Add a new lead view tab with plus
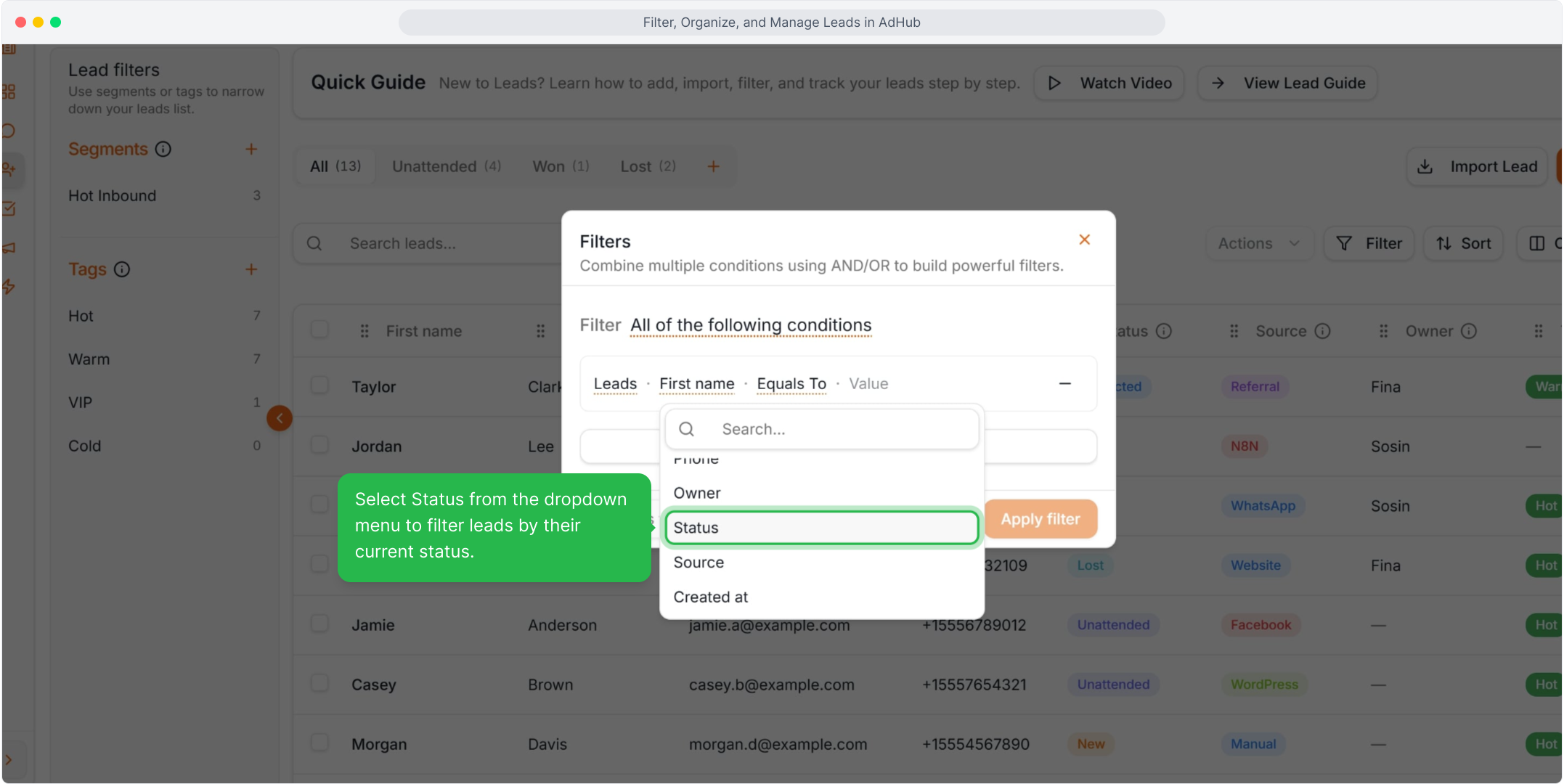The width and height of the screenshot is (1564, 784). tap(714, 166)
